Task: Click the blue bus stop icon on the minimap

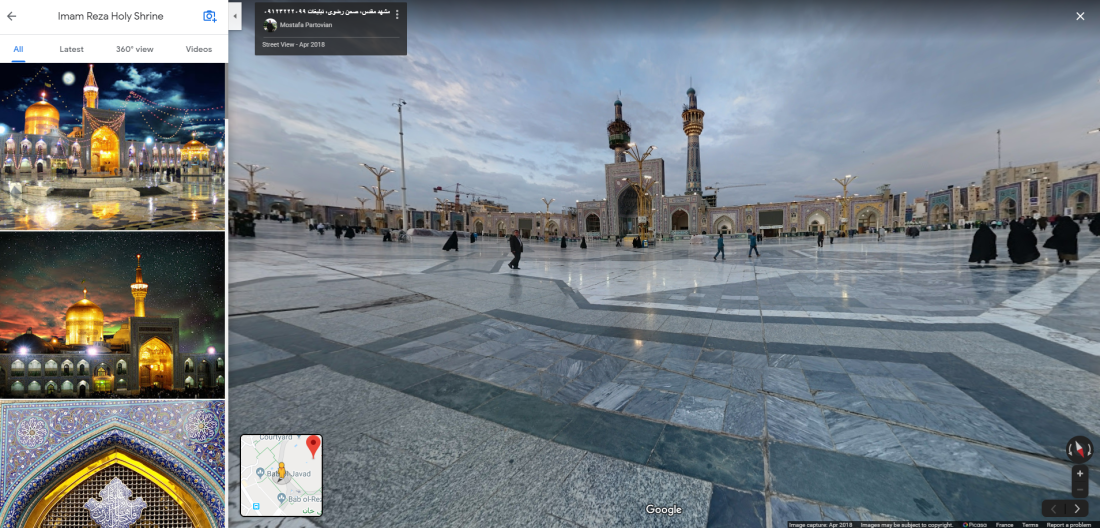Action: (x=256, y=506)
